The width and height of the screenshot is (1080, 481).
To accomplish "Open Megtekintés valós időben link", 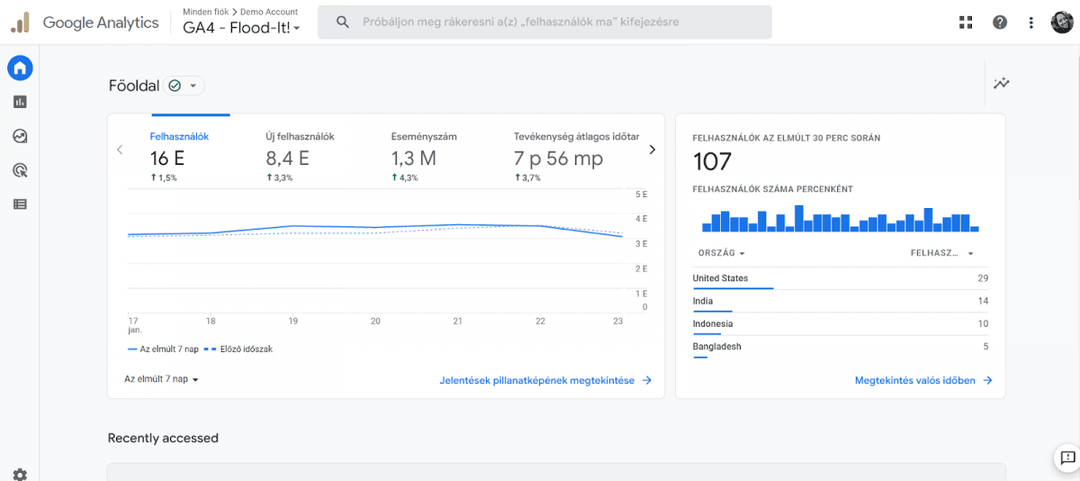I will [x=924, y=380].
